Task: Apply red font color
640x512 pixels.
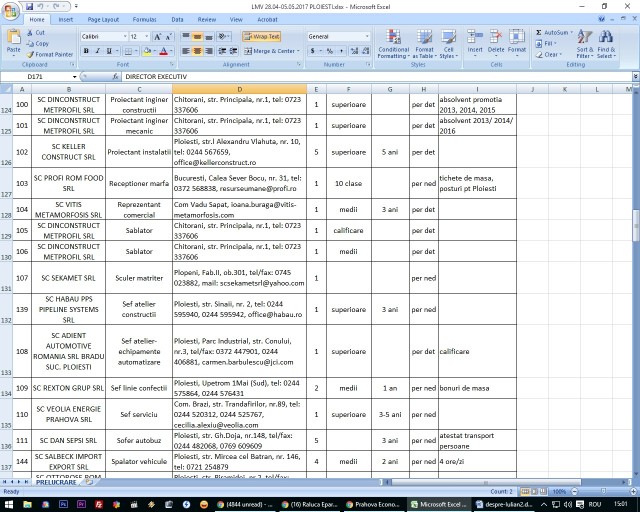Action: point(164,51)
